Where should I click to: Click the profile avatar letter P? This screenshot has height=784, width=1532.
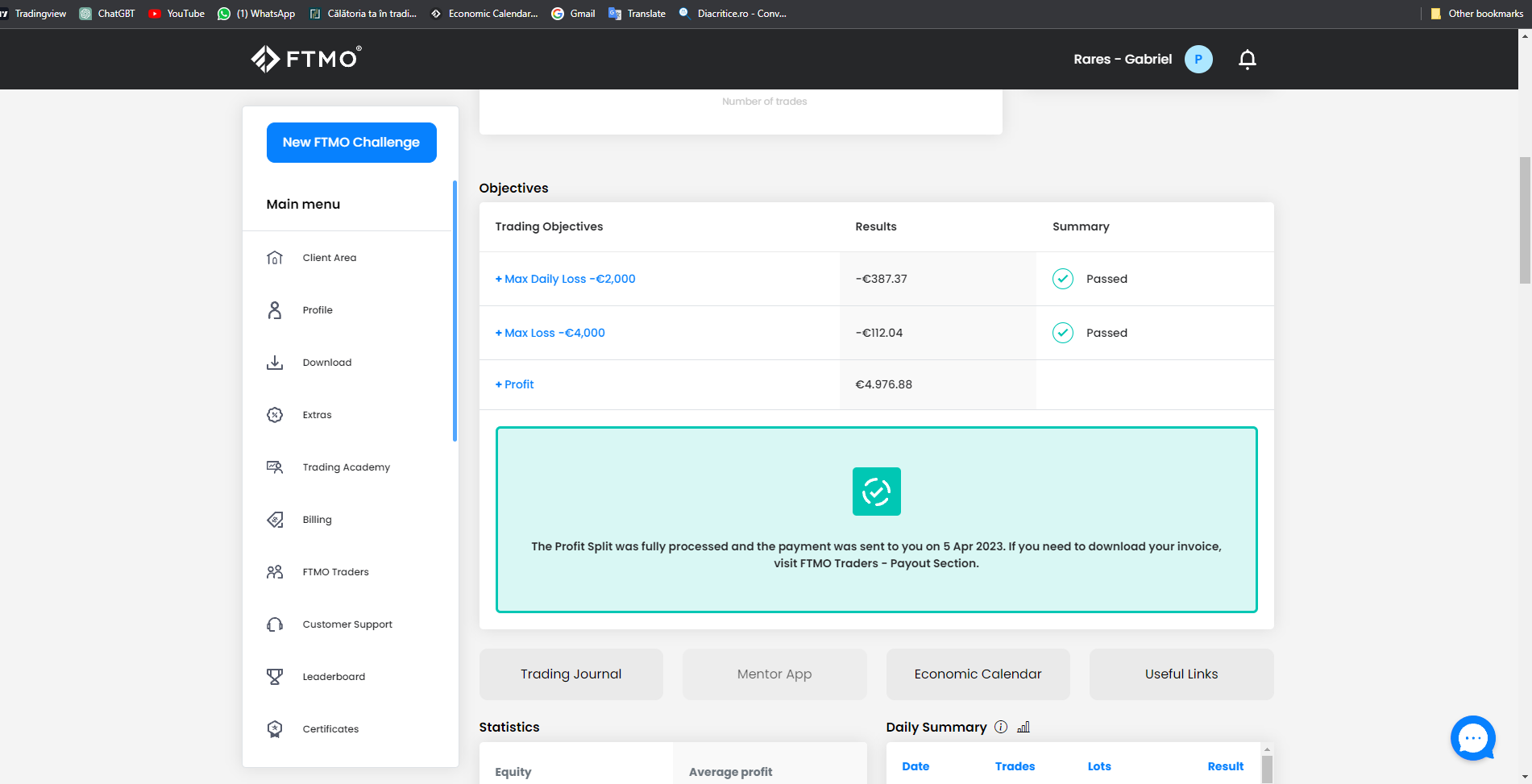pos(1198,59)
